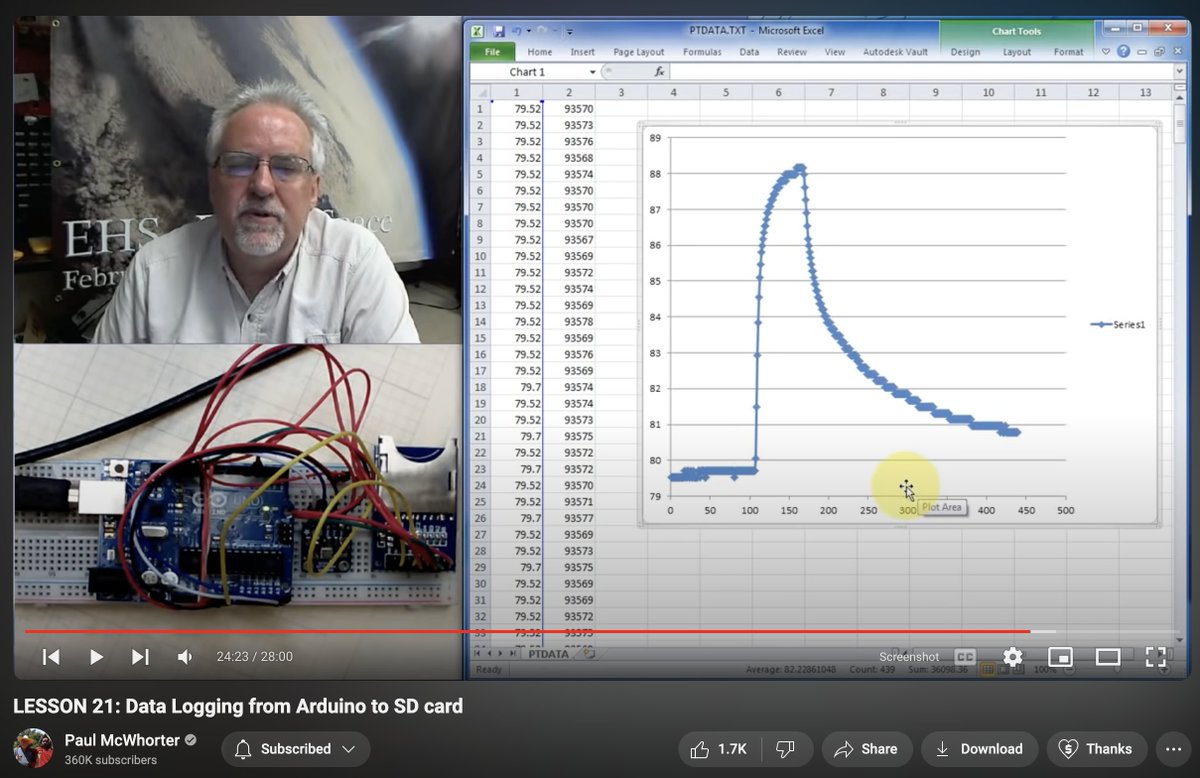
Task: Click 93568 value in row 4
Action: pyautogui.click(x=570, y=158)
